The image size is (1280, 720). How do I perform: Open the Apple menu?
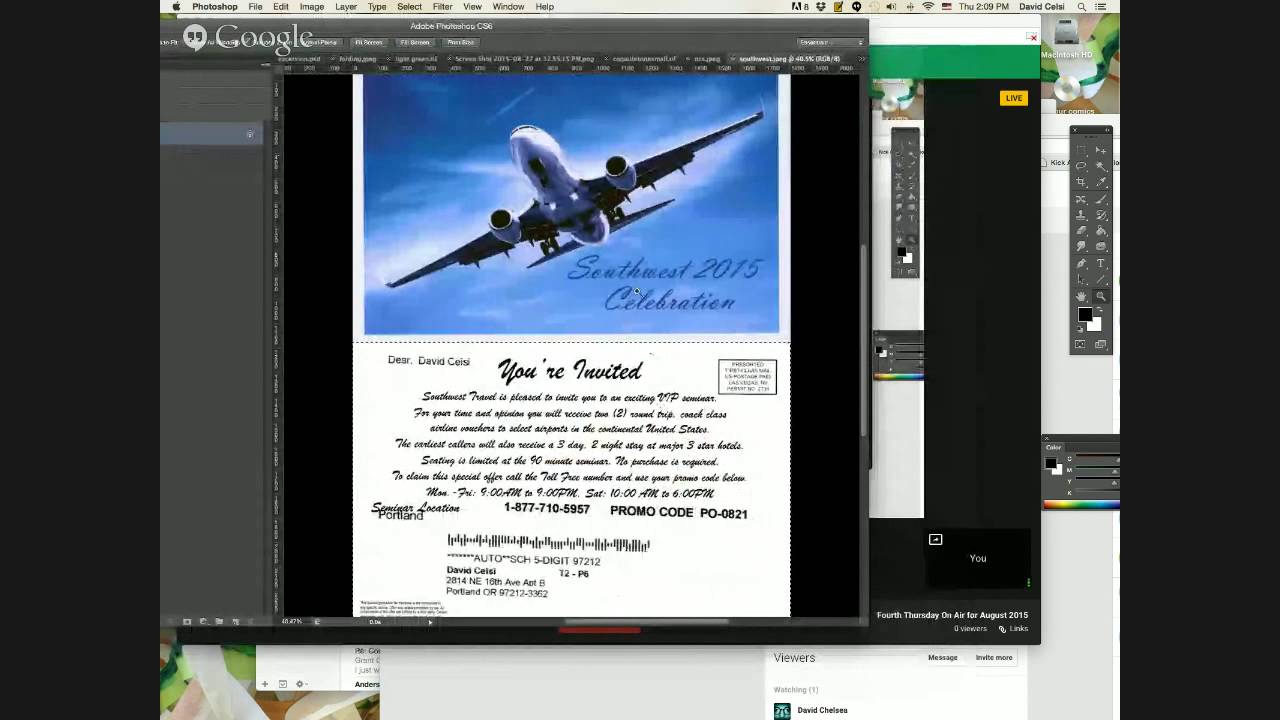click(176, 7)
